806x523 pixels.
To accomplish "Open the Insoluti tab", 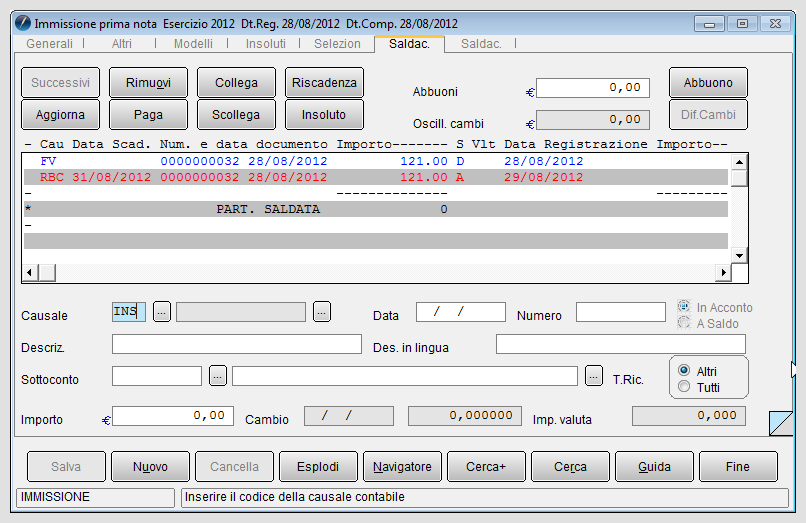I will pyautogui.click(x=266, y=44).
